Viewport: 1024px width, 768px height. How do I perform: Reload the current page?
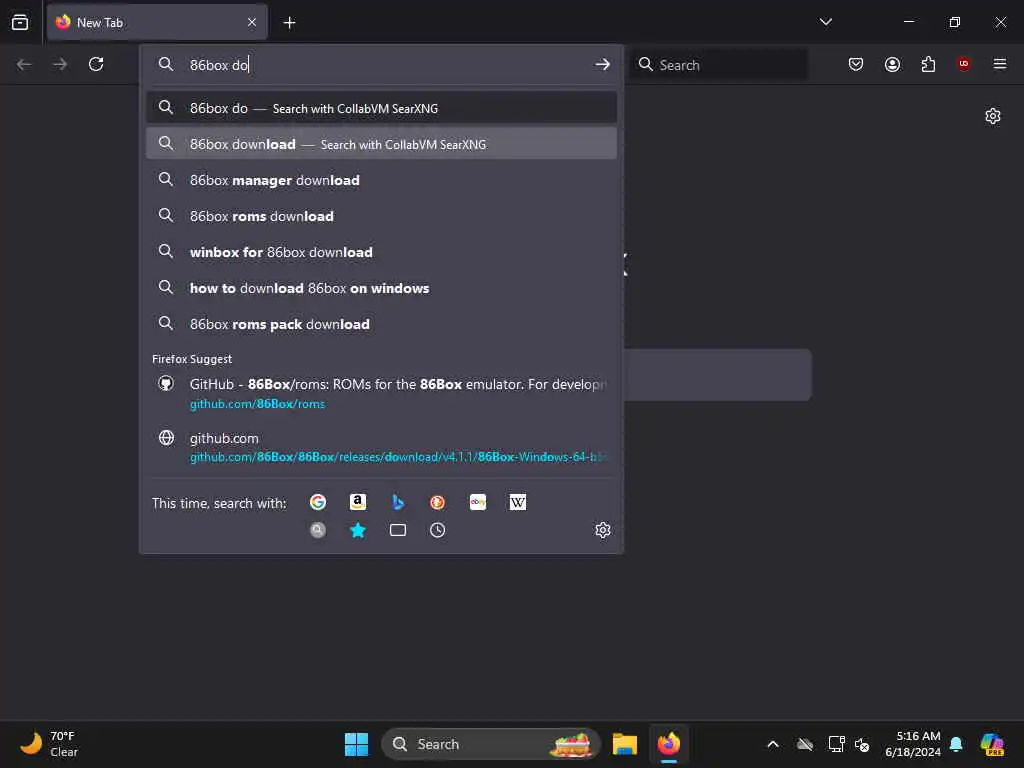point(96,64)
